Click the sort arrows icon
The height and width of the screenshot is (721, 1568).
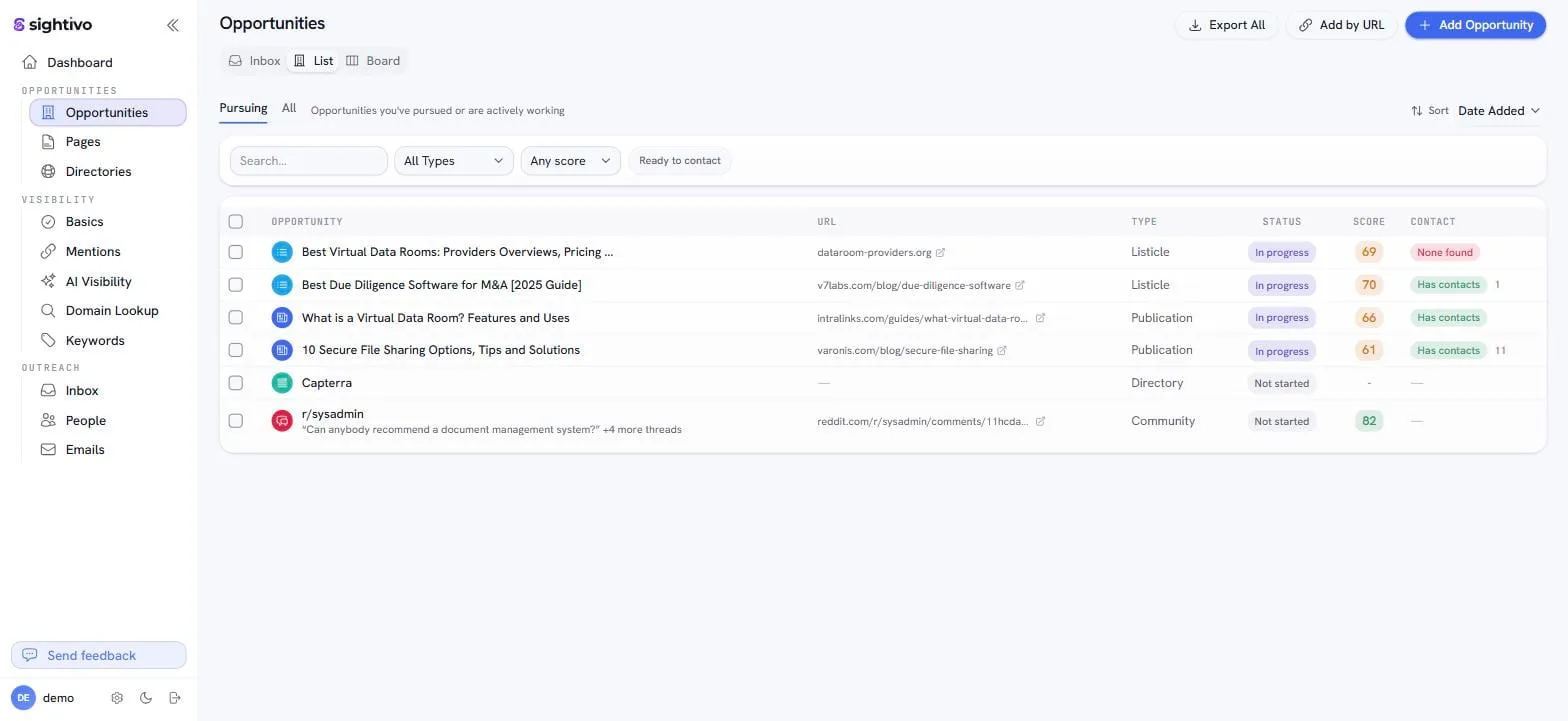tap(1416, 111)
